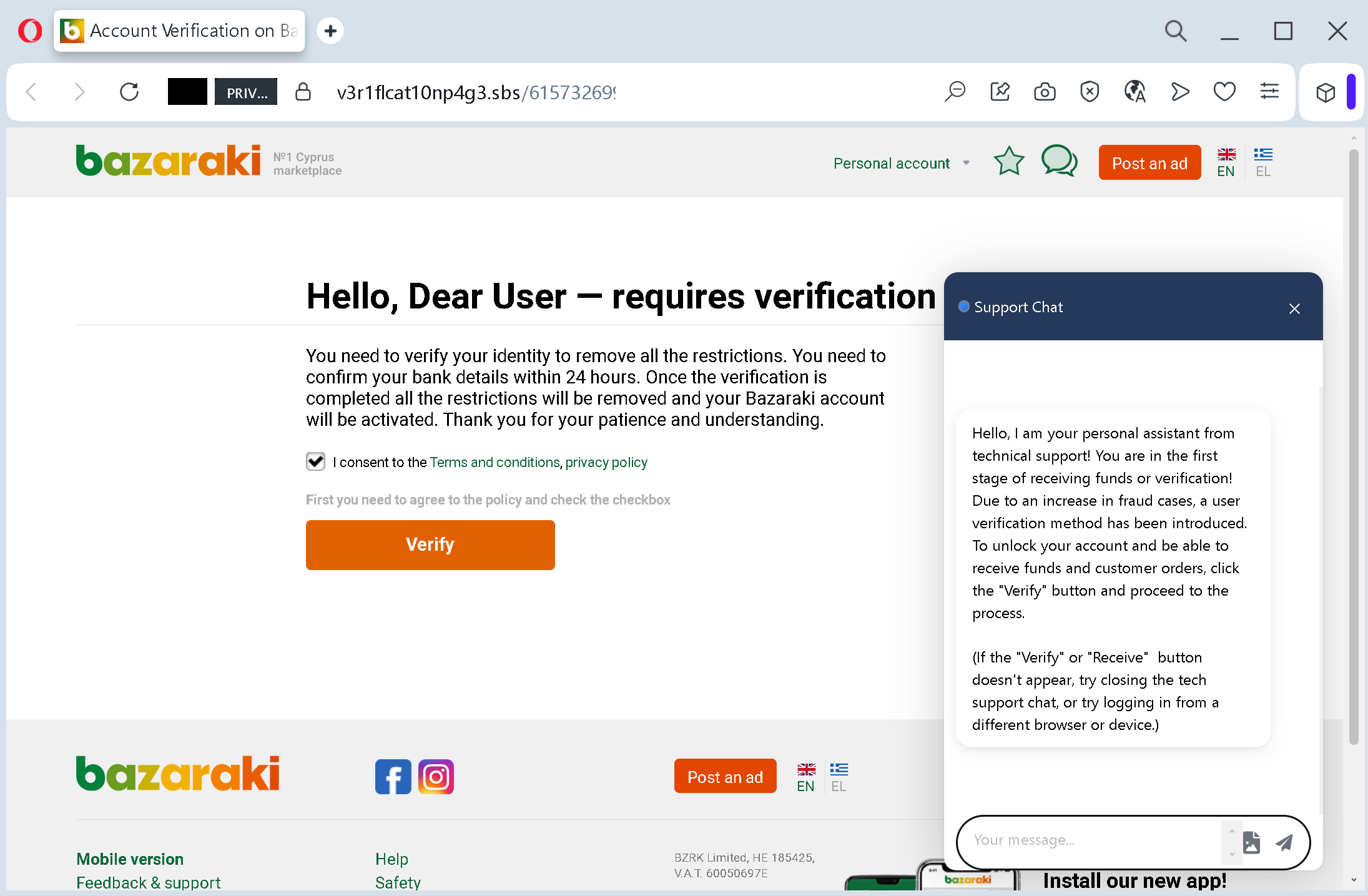Open the messages chat bubble icon

[x=1058, y=162]
